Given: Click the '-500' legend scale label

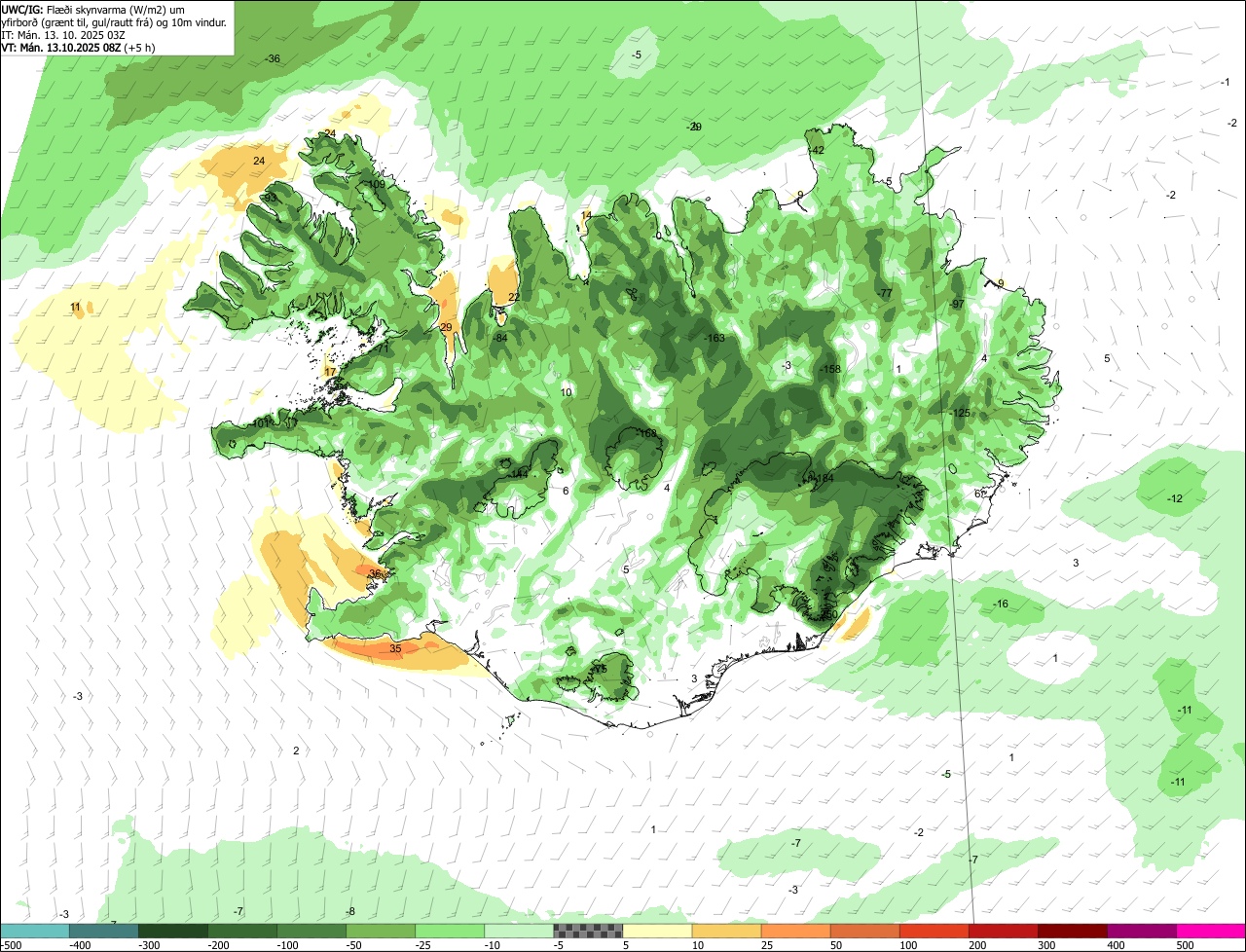Looking at the screenshot, I should (11, 945).
